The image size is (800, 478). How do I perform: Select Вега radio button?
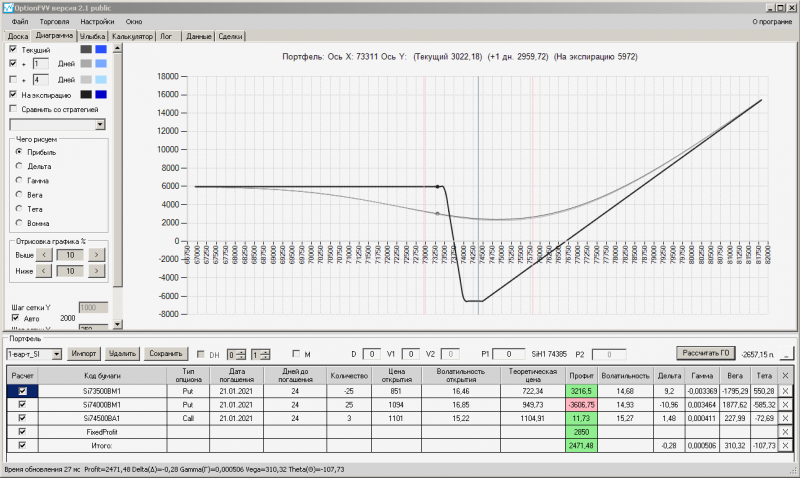[19, 194]
